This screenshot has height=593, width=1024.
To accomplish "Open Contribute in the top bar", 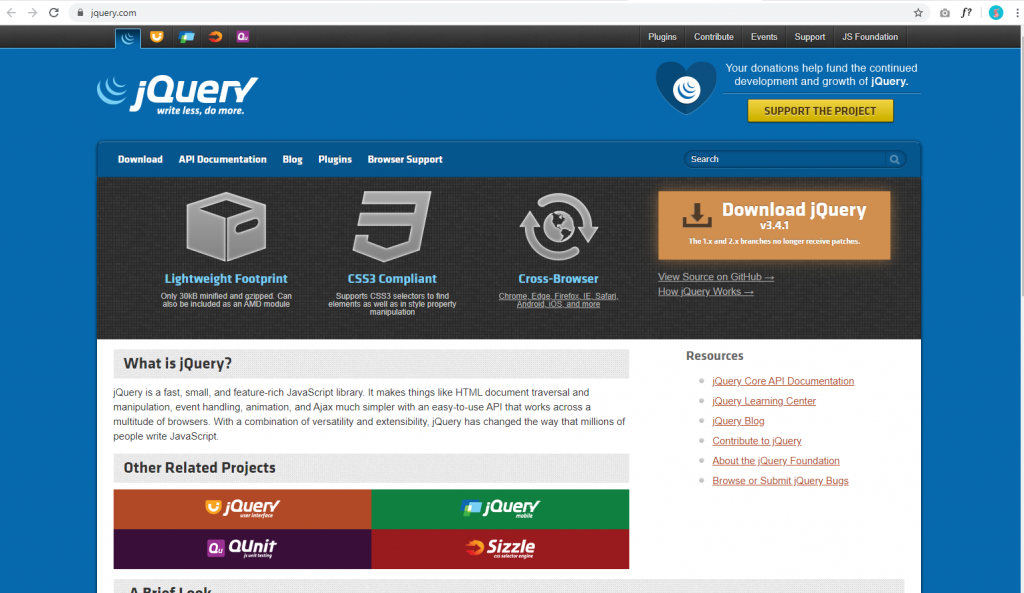I will coord(714,37).
